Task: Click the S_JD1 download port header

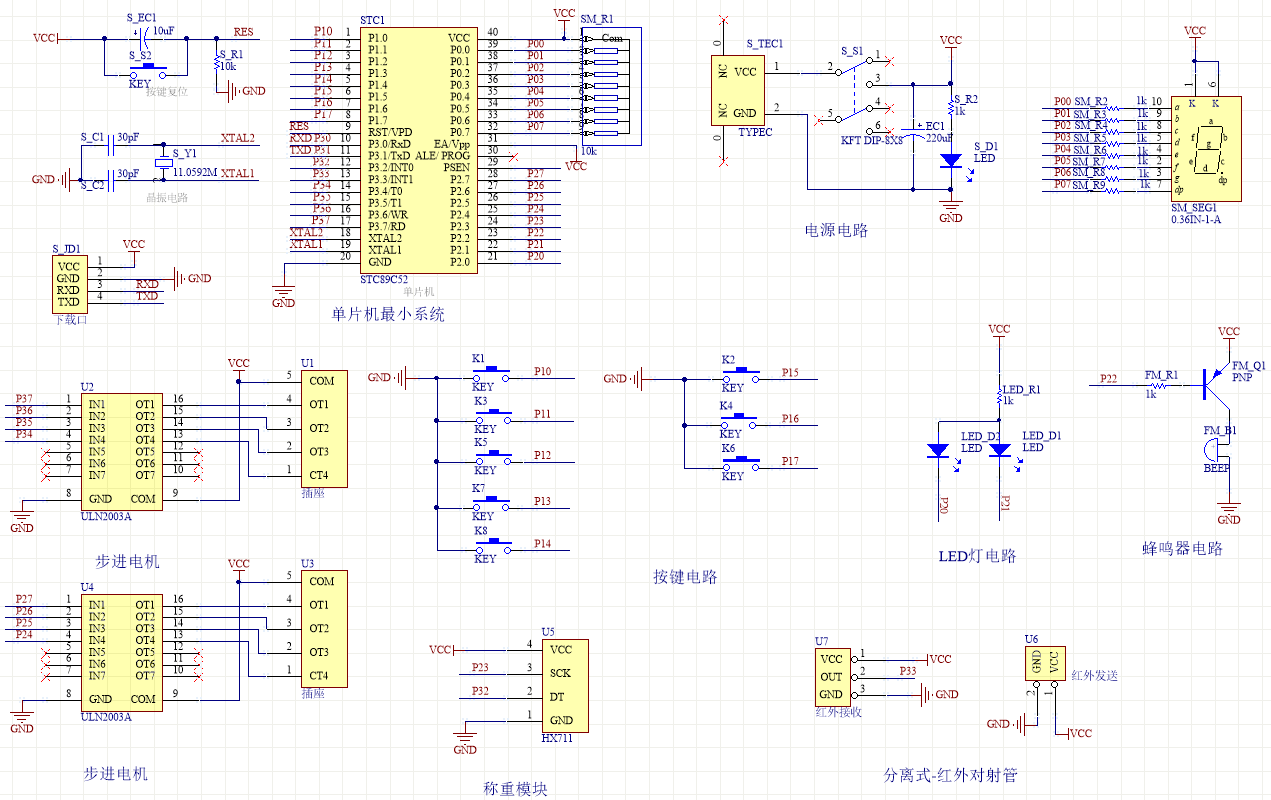Action: coord(69,283)
